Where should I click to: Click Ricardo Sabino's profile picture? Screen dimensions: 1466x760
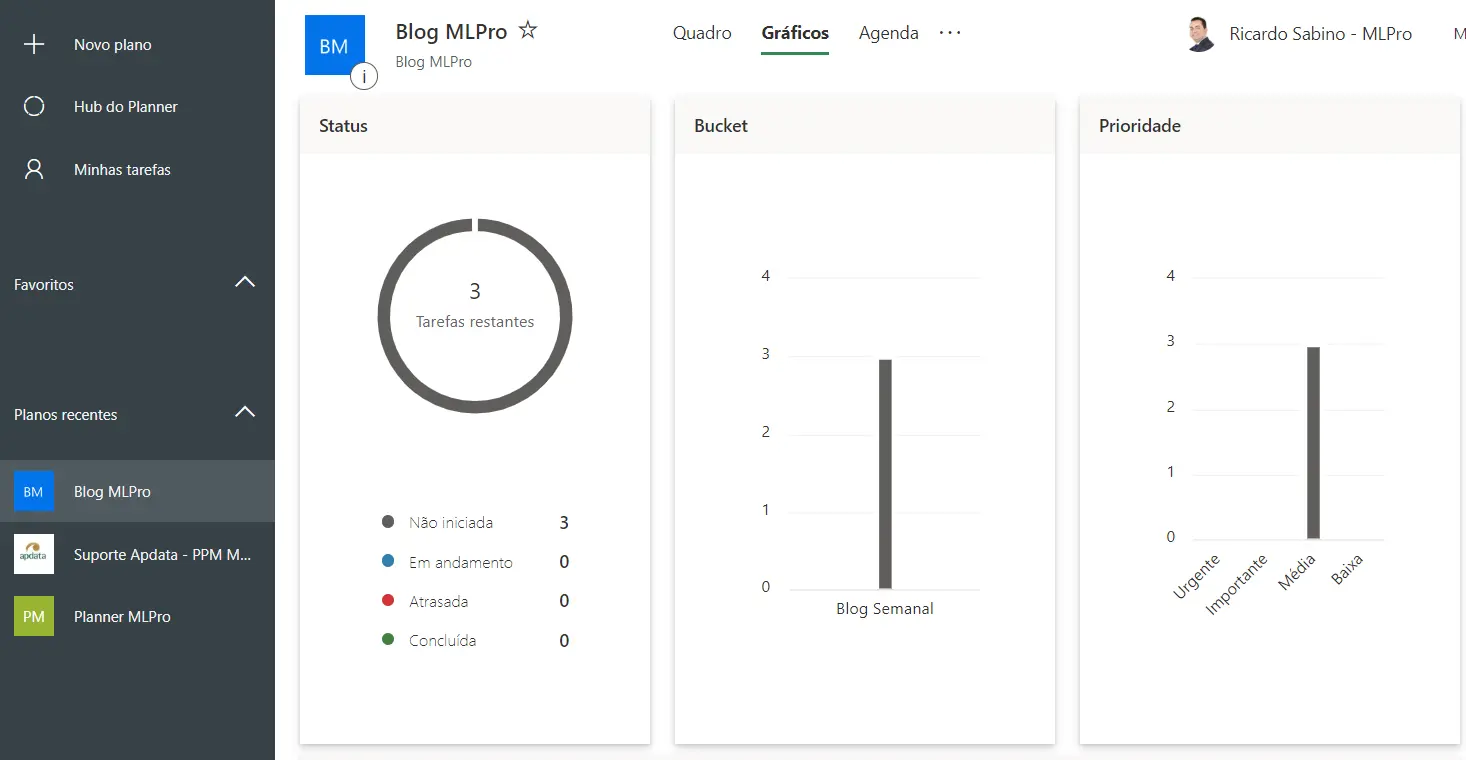click(1198, 33)
